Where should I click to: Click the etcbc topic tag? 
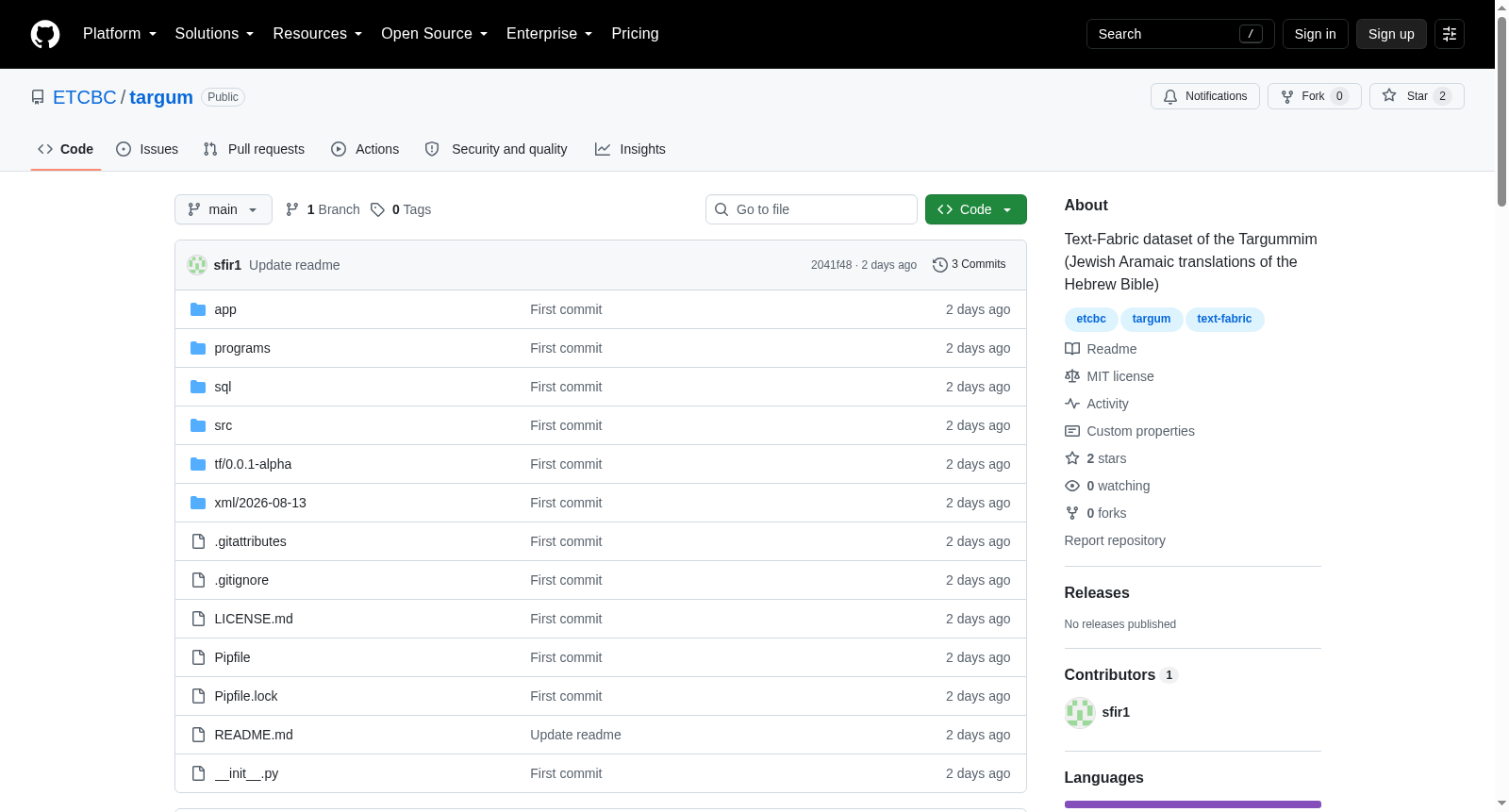pos(1091,319)
